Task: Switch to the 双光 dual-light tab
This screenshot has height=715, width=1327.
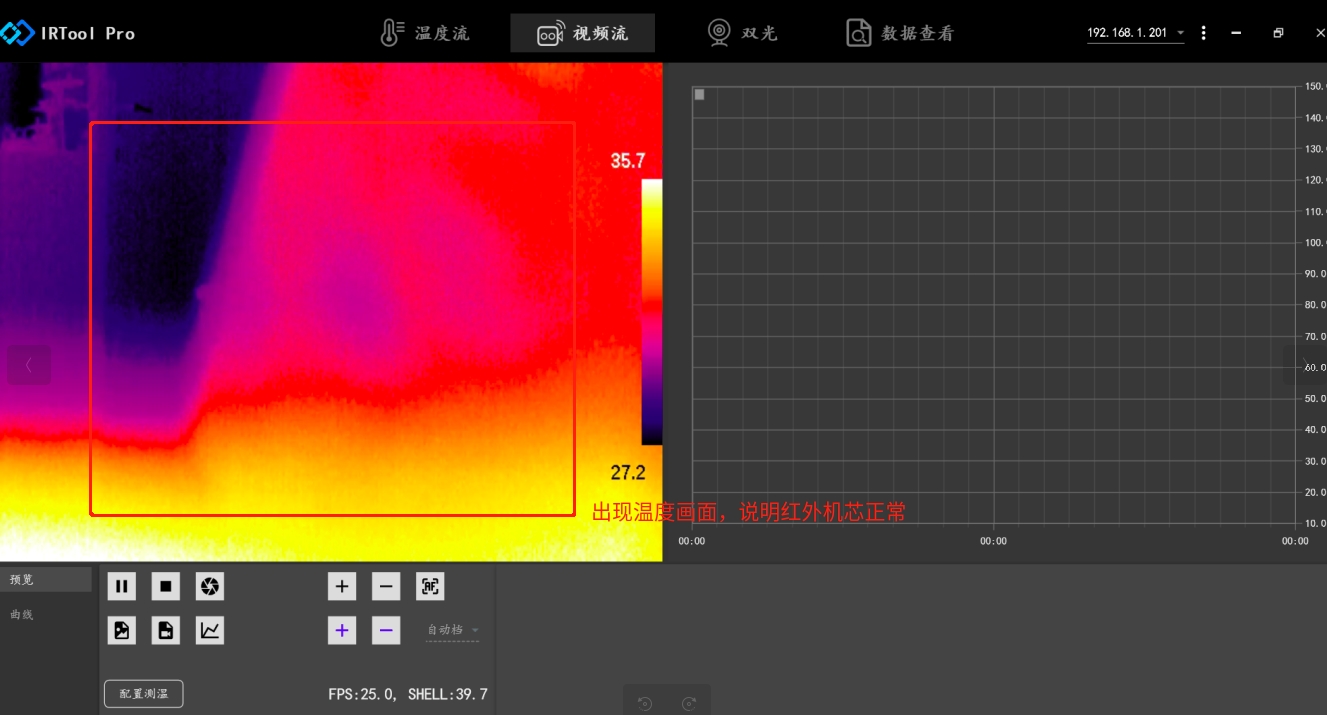Action: [x=742, y=33]
